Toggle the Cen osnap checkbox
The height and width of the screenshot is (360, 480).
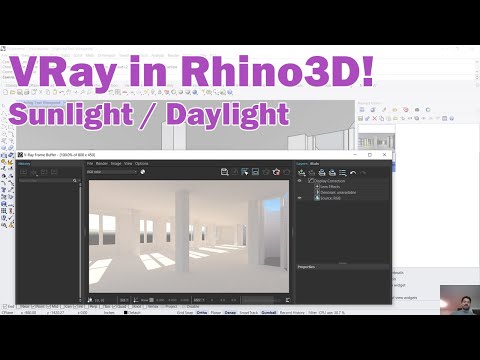[62, 306]
